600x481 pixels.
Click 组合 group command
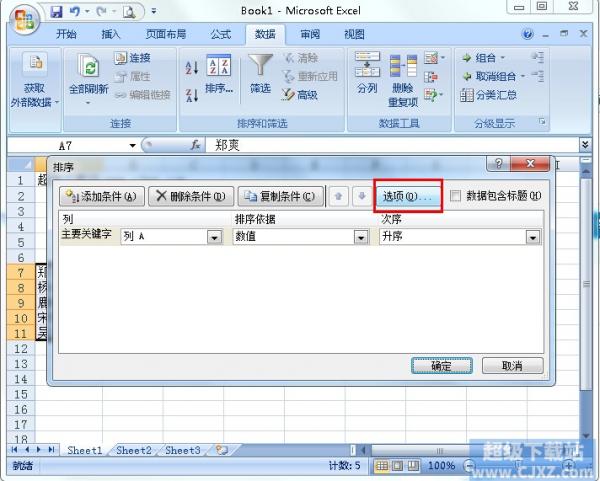point(479,58)
